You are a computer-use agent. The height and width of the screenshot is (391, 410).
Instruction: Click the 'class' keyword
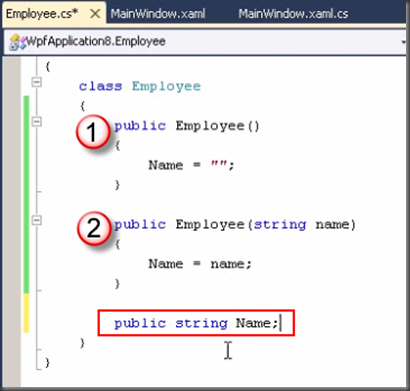coord(100,86)
